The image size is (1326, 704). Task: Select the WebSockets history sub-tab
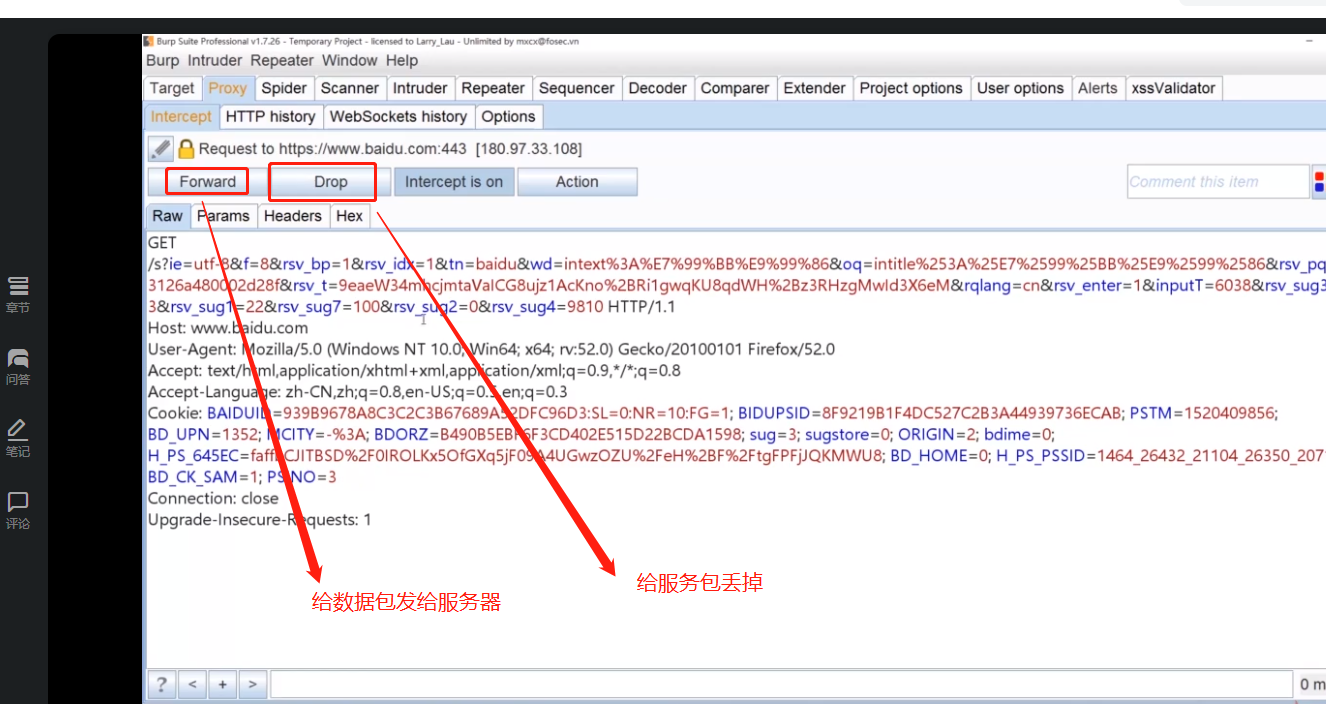[398, 116]
